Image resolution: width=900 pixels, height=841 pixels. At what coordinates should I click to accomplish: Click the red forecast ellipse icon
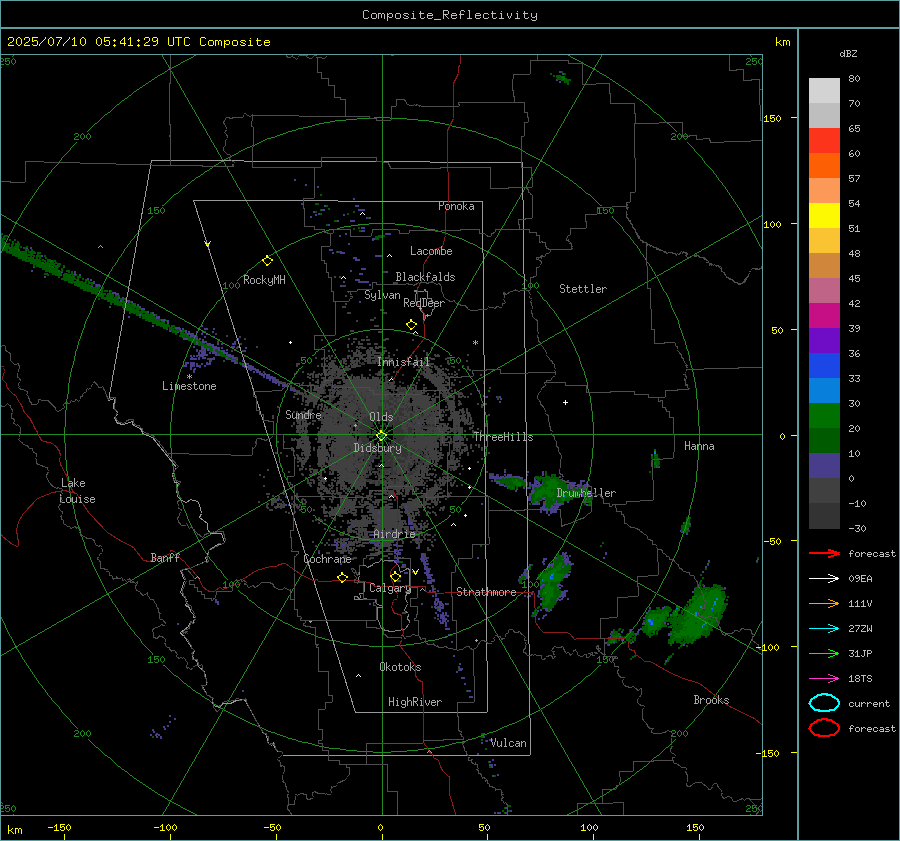point(824,728)
